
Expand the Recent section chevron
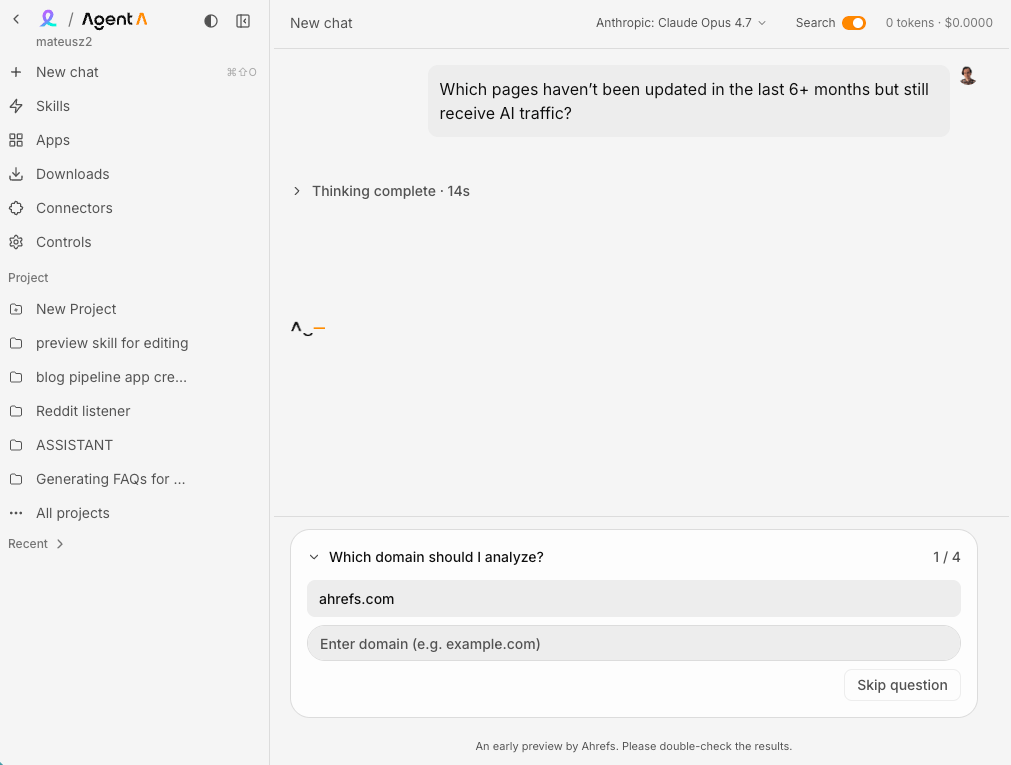(x=60, y=544)
